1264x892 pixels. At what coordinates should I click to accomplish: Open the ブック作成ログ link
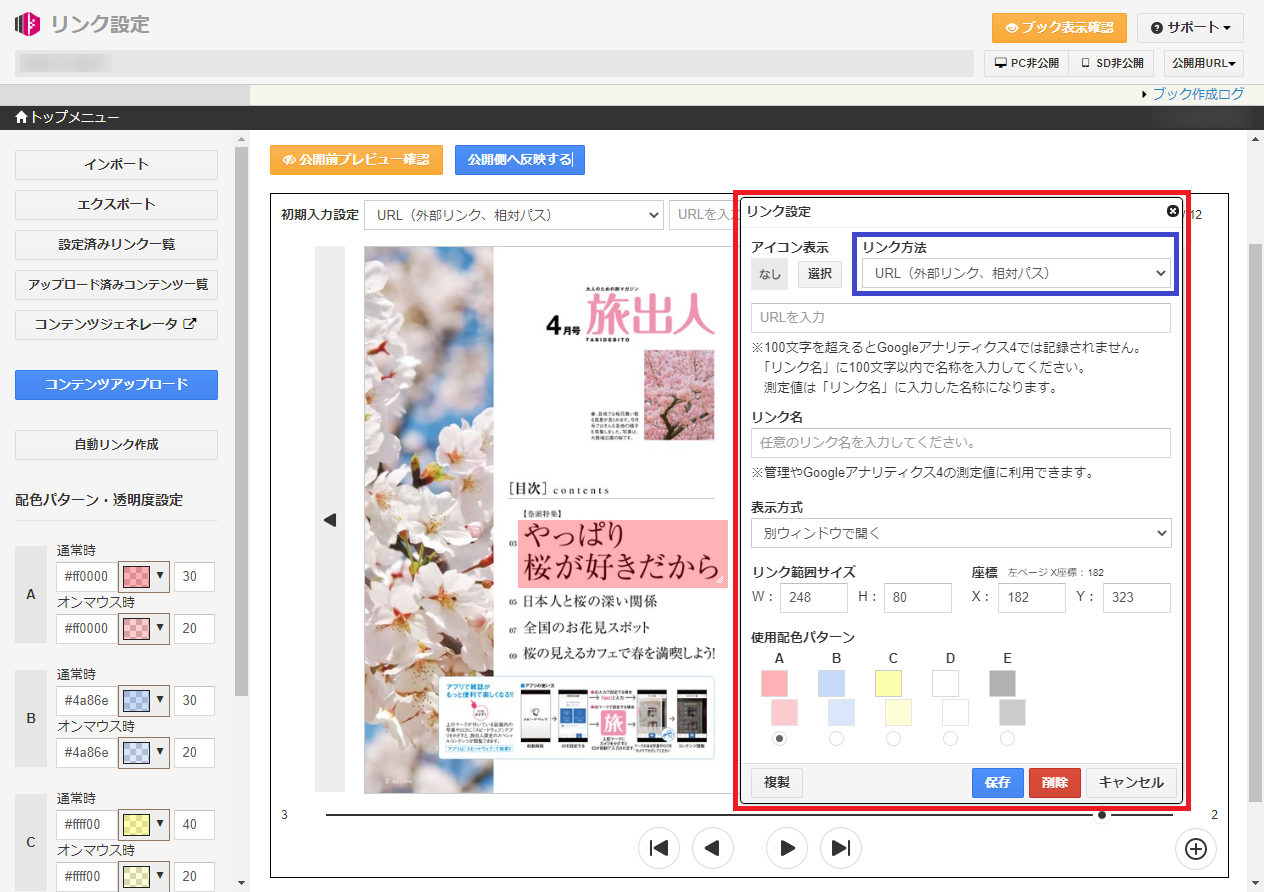coord(1197,94)
